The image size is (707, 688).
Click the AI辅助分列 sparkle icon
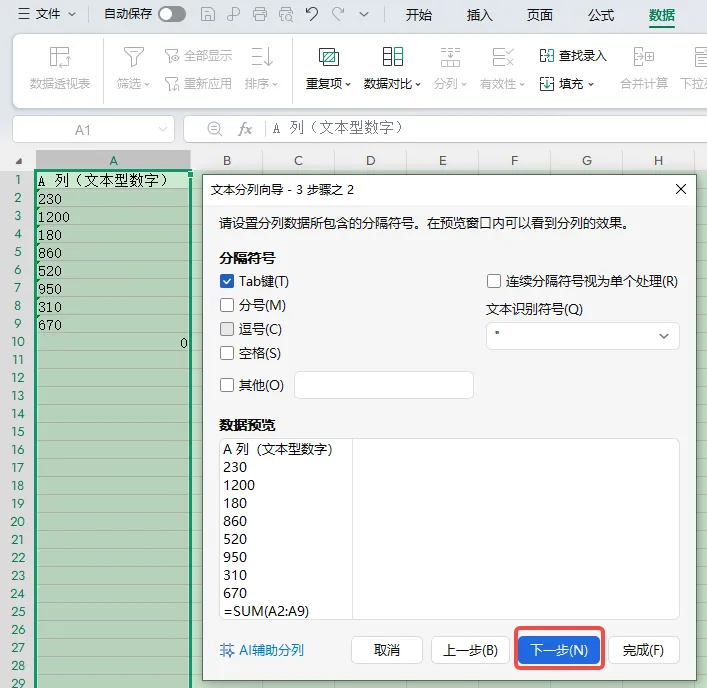tap(227, 650)
